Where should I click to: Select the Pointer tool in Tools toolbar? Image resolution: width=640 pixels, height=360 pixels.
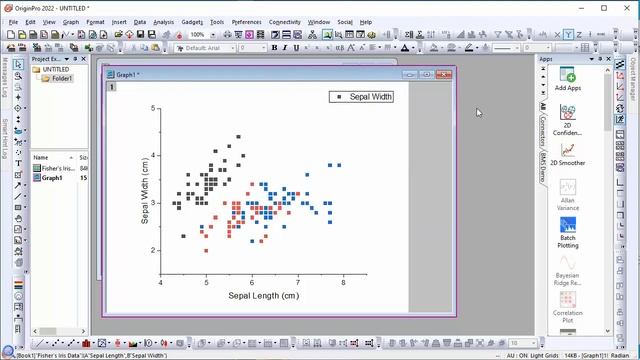click(x=18, y=64)
